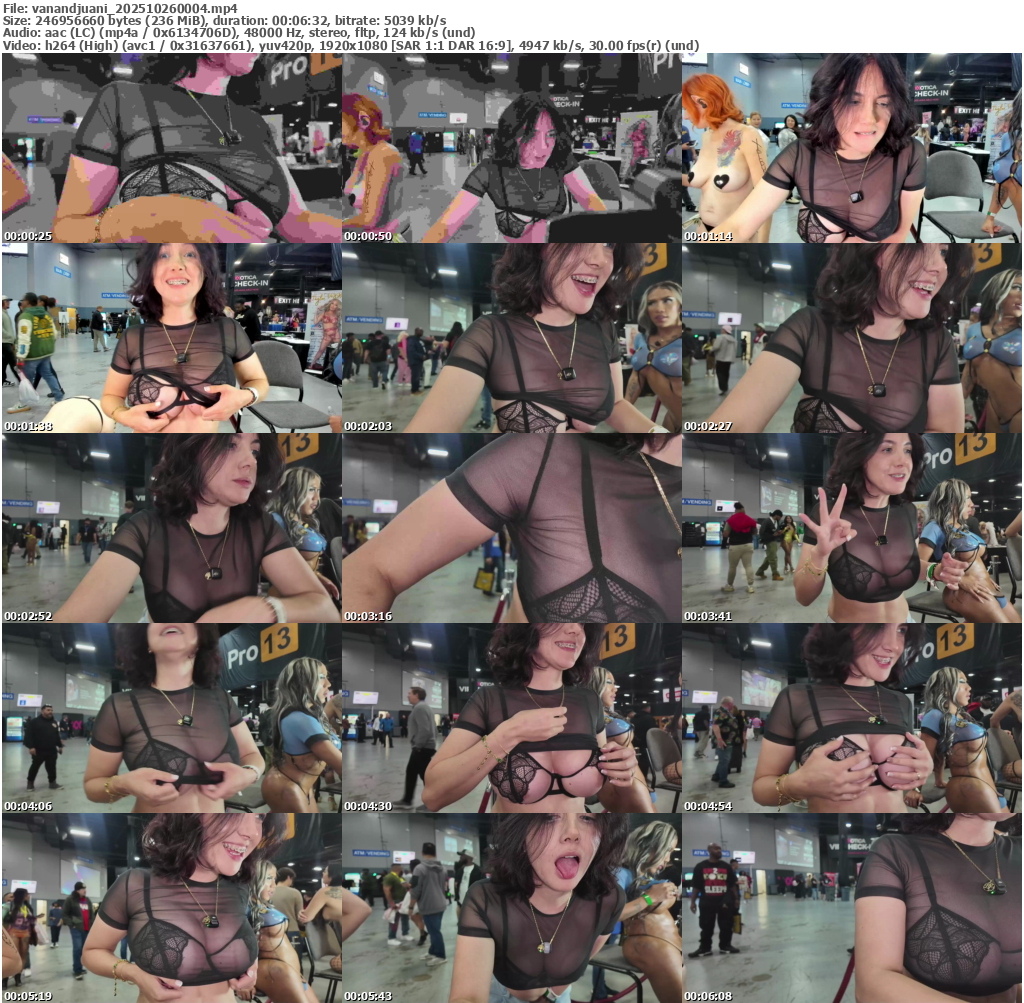Select the thumbnail marked 00:05:43
The width and height of the screenshot is (1024, 1003).
511,908
